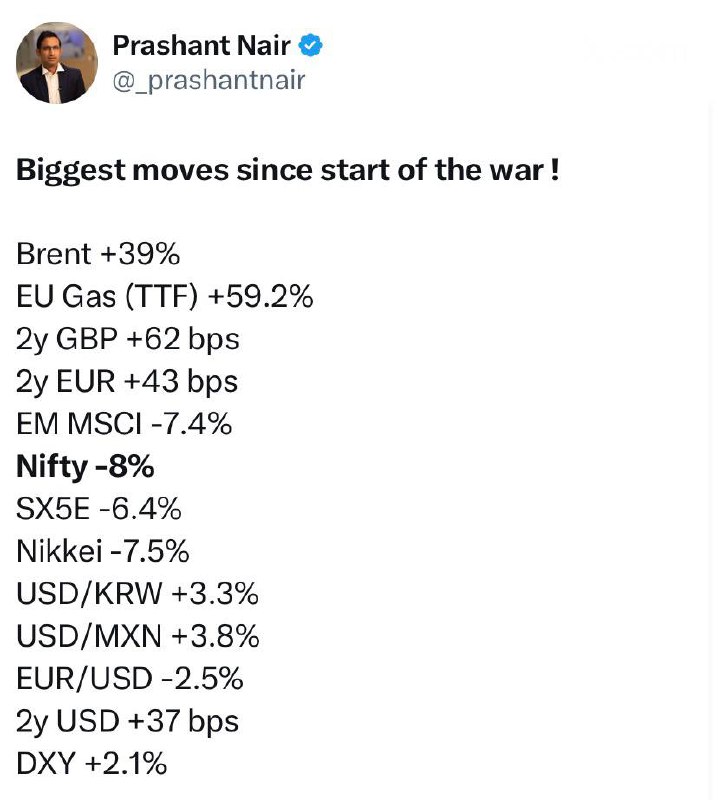This screenshot has width=718, height=800.
Task: Click the Brent +39% line
Action: pyautogui.click(x=98, y=254)
